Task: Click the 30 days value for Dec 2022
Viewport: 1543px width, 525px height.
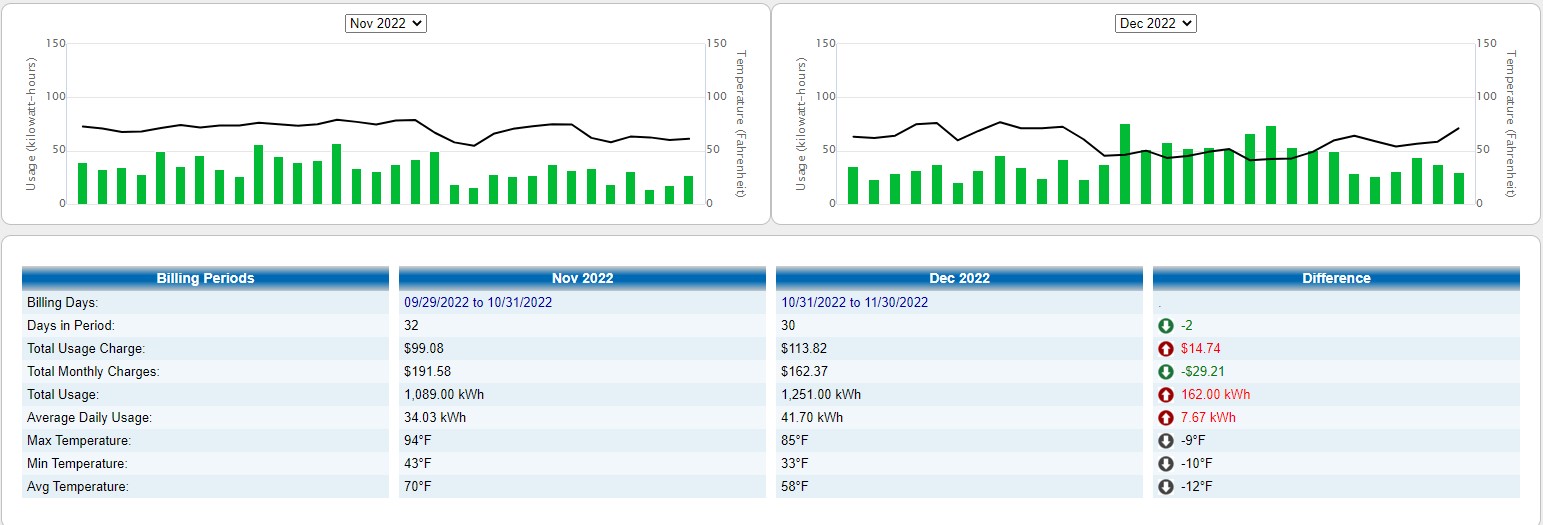Action: coord(788,326)
